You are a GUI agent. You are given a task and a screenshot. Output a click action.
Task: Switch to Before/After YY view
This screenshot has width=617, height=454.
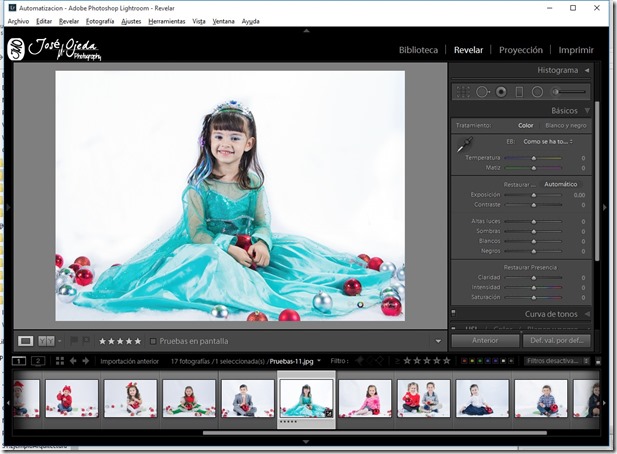pyautogui.click(x=46, y=341)
